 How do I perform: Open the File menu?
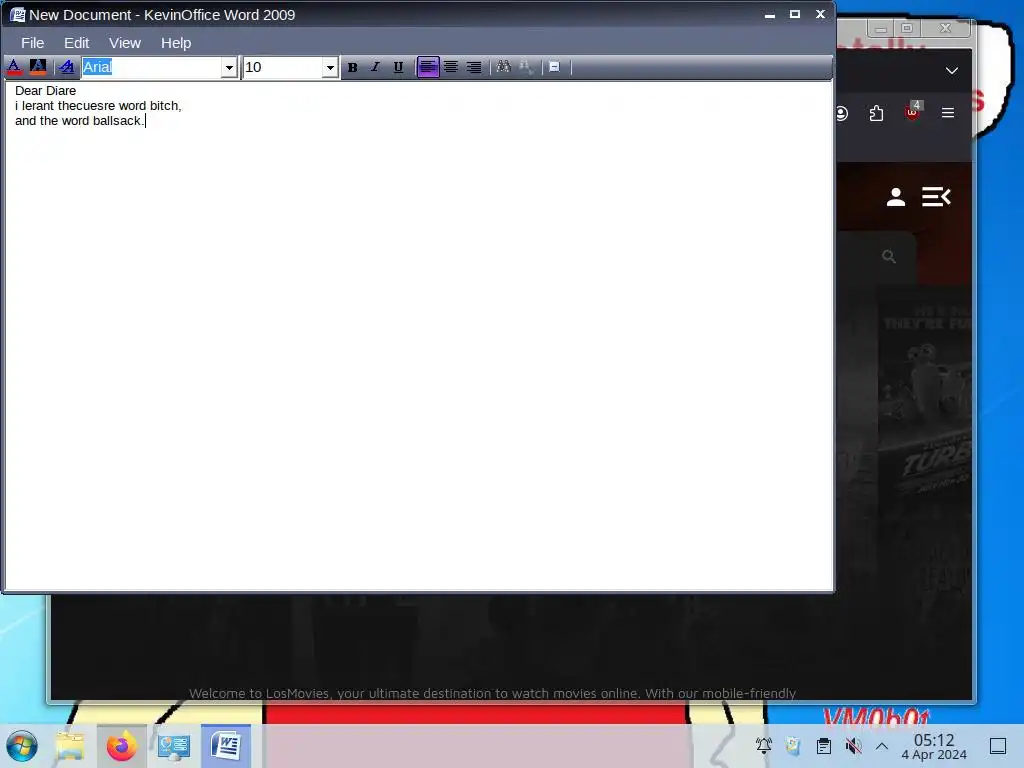tap(33, 43)
